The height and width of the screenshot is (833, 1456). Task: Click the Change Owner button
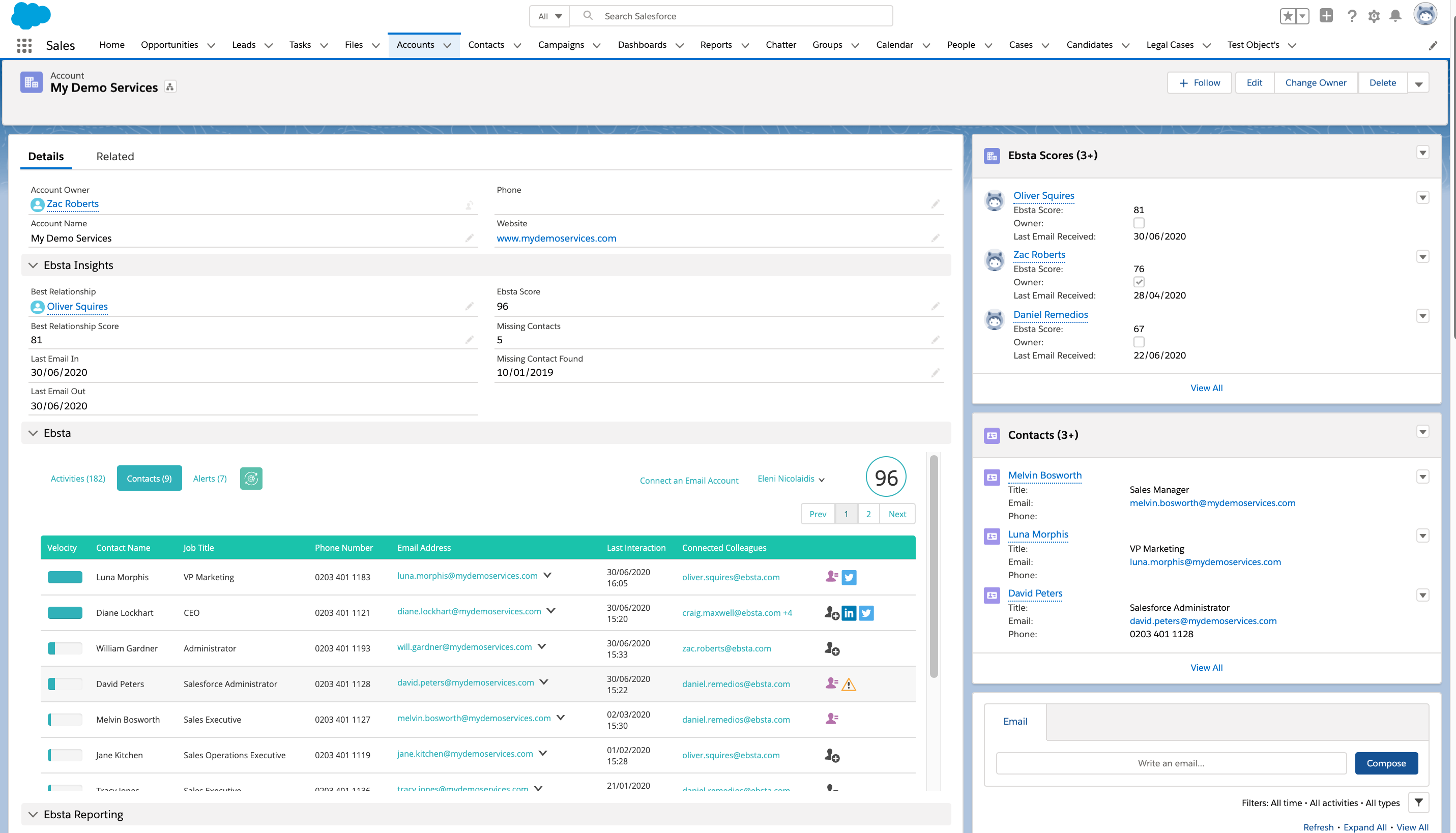coord(1315,83)
